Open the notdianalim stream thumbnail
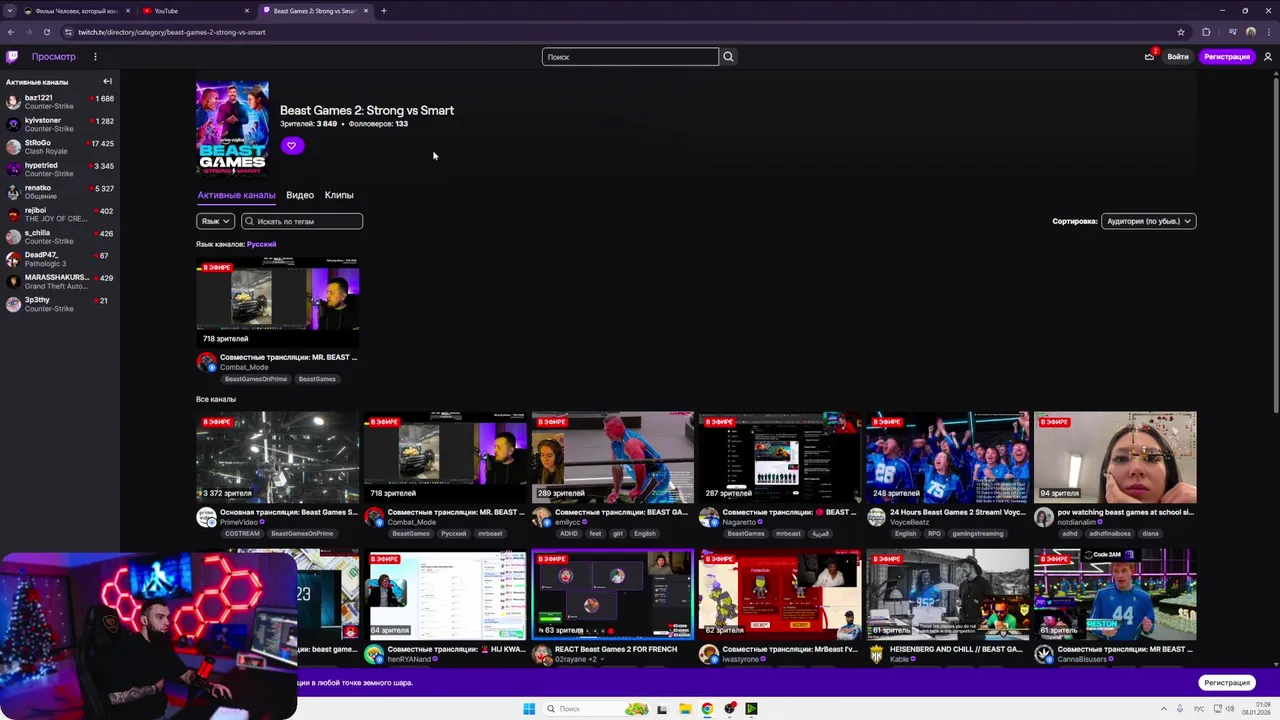This screenshot has height=720, width=1280. tap(1115, 457)
